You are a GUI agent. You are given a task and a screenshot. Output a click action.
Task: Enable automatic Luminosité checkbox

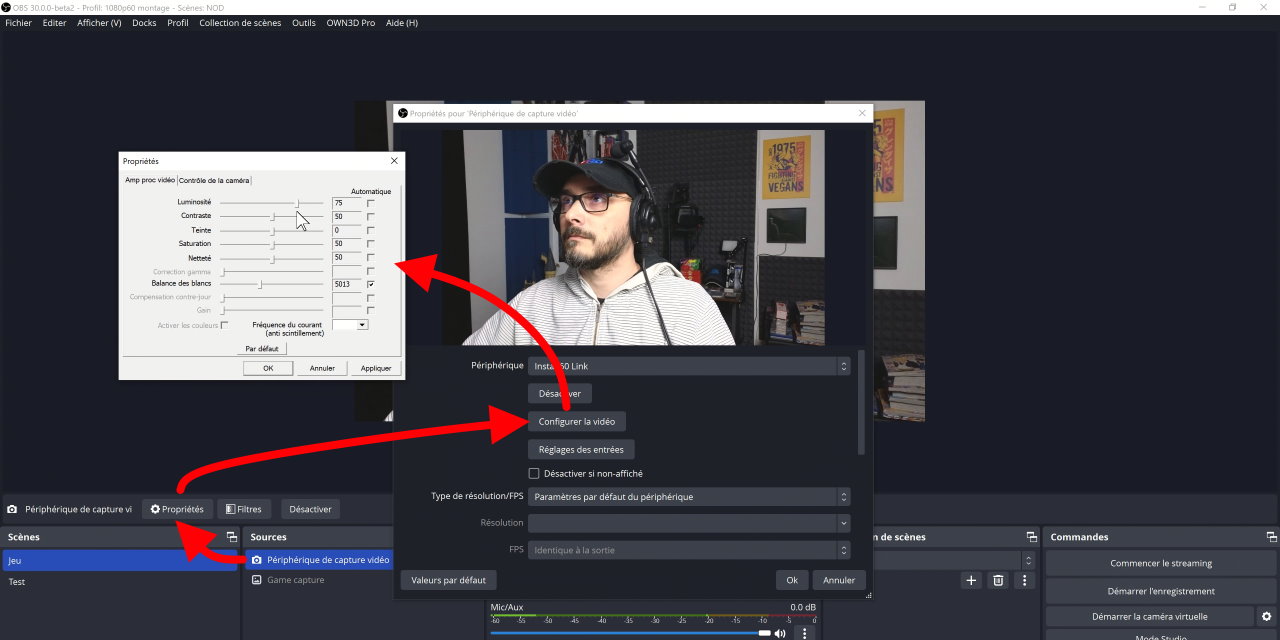pyautogui.click(x=371, y=203)
